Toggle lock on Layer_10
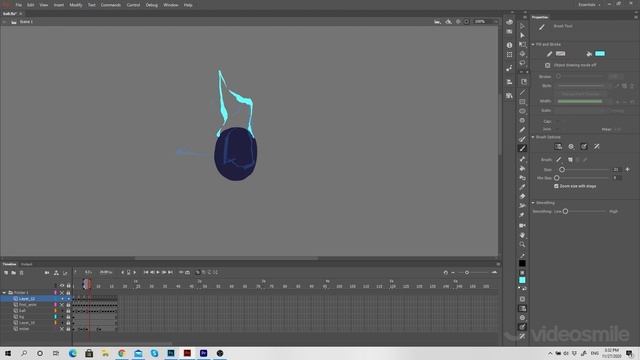Image resolution: width=640 pixels, height=360 pixels. click(68, 323)
